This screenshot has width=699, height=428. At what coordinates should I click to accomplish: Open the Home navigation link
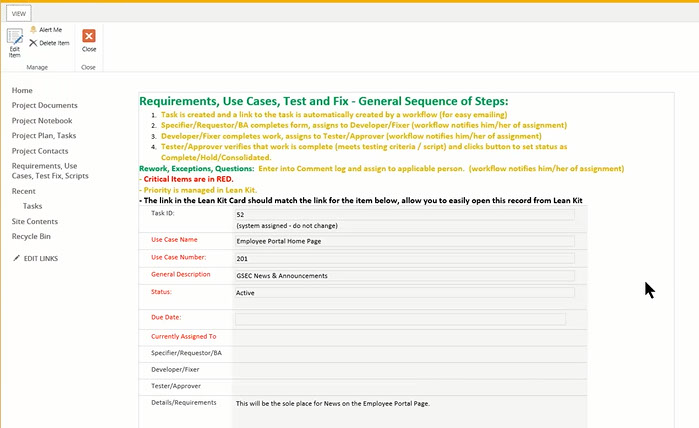[22, 90]
